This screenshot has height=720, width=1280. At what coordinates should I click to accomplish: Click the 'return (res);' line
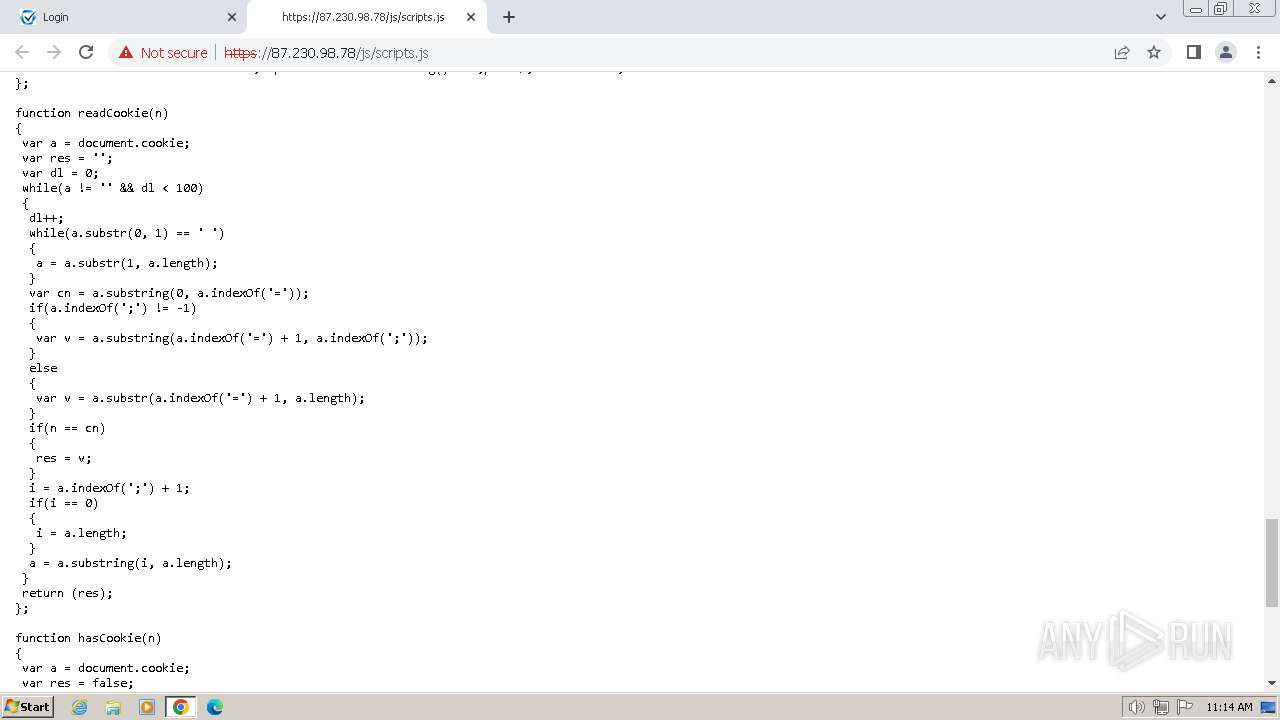pyautogui.click(x=67, y=593)
